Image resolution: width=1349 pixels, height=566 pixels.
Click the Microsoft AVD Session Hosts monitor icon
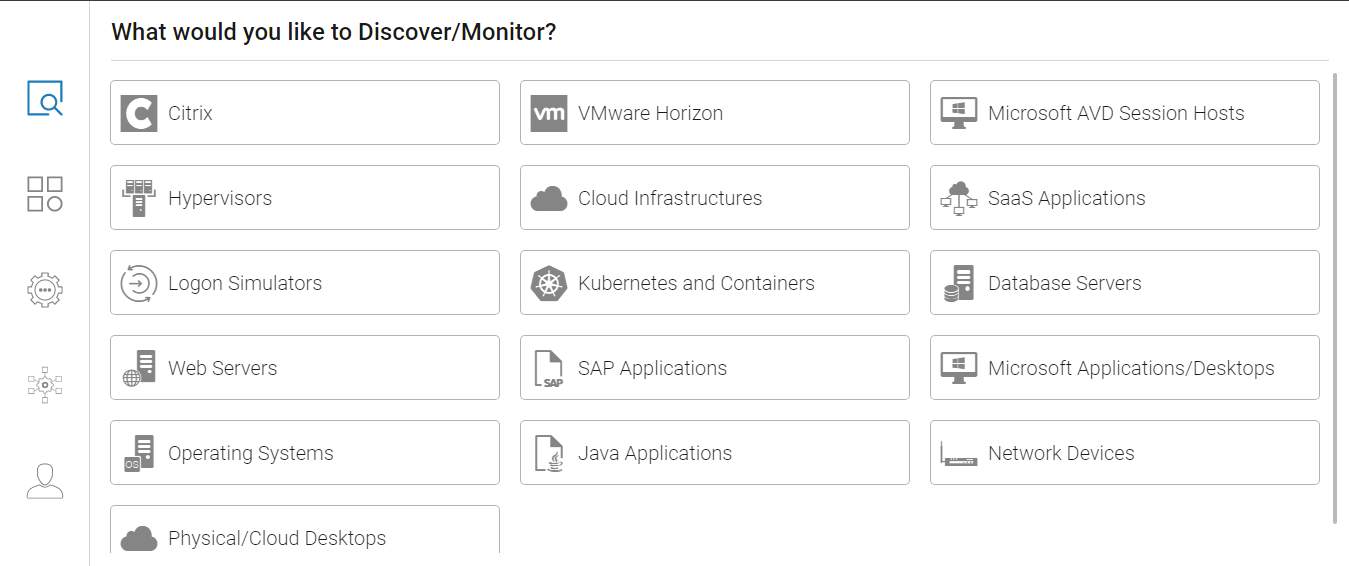(959, 113)
